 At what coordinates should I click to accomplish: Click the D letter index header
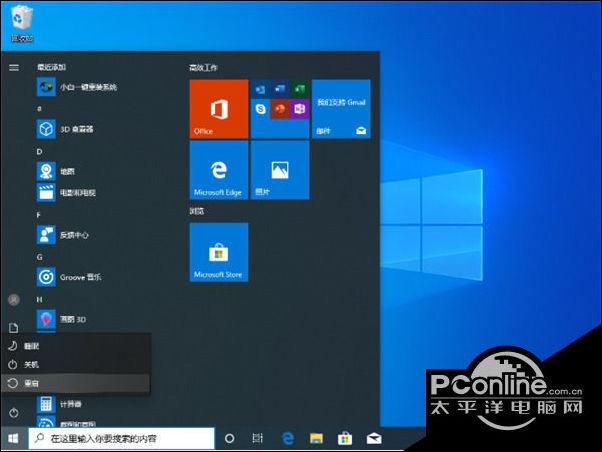coord(39,152)
